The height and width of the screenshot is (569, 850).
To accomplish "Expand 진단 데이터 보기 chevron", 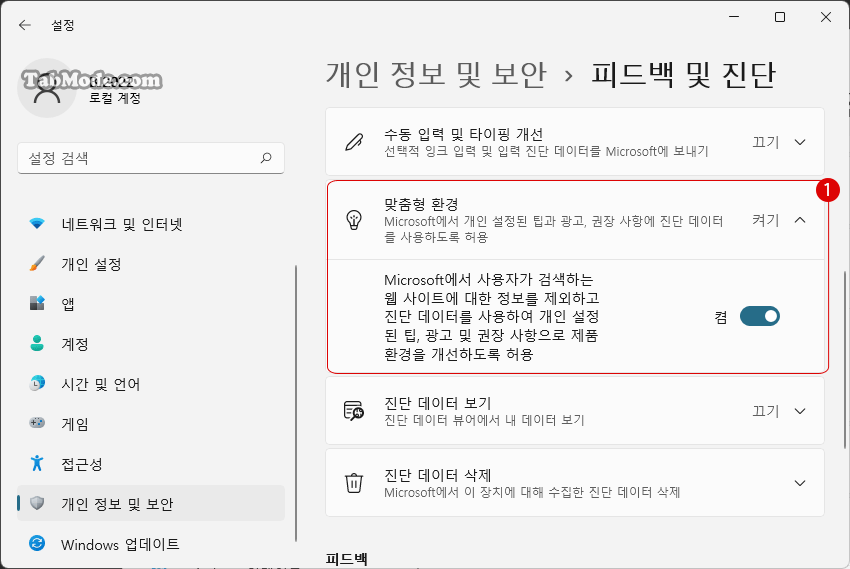I will (x=800, y=411).
